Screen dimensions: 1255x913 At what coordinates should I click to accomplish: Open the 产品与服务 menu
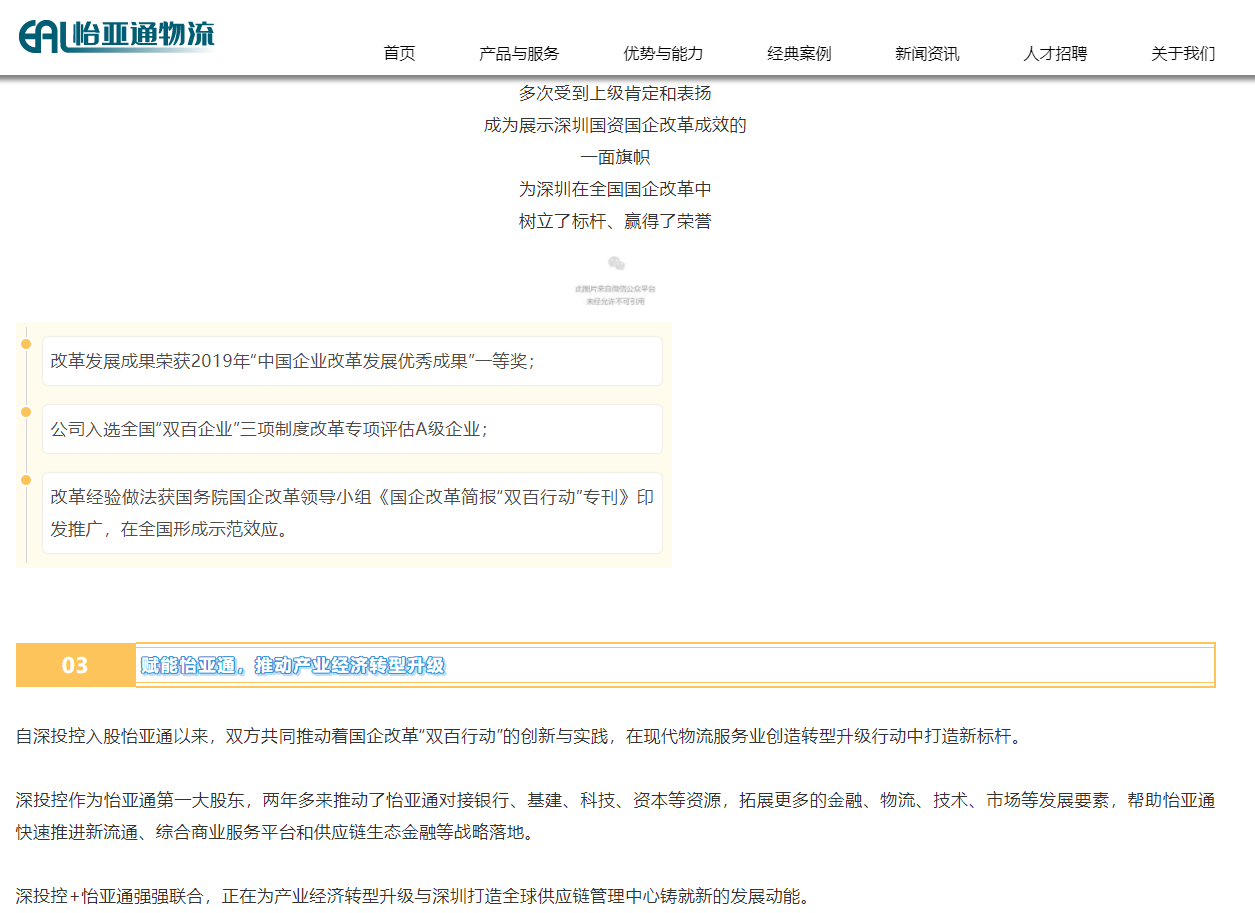(x=519, y=54)
